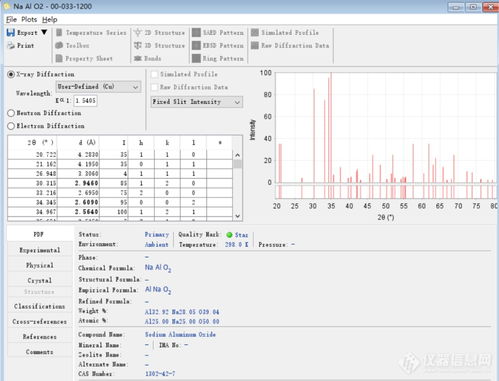Click the SAED Pattern icon
The width and height of the screenshot is (499, 381).
pyautogui.click(x=196, y=32)
